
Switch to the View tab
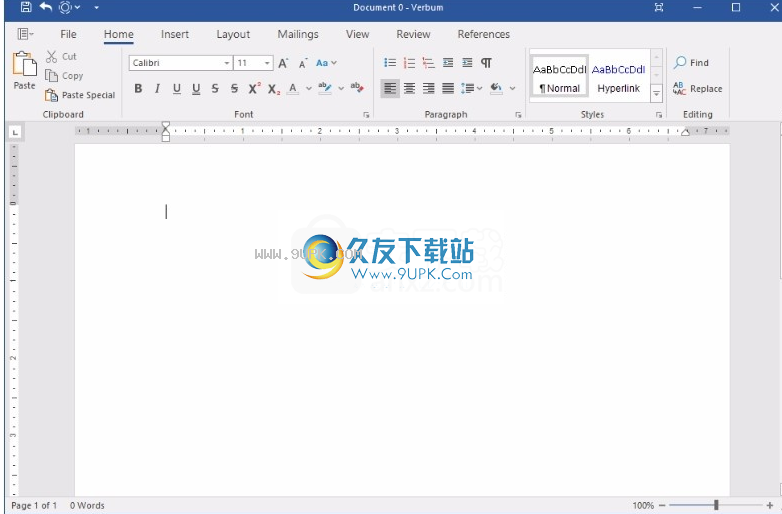click(x=358, y=34)
